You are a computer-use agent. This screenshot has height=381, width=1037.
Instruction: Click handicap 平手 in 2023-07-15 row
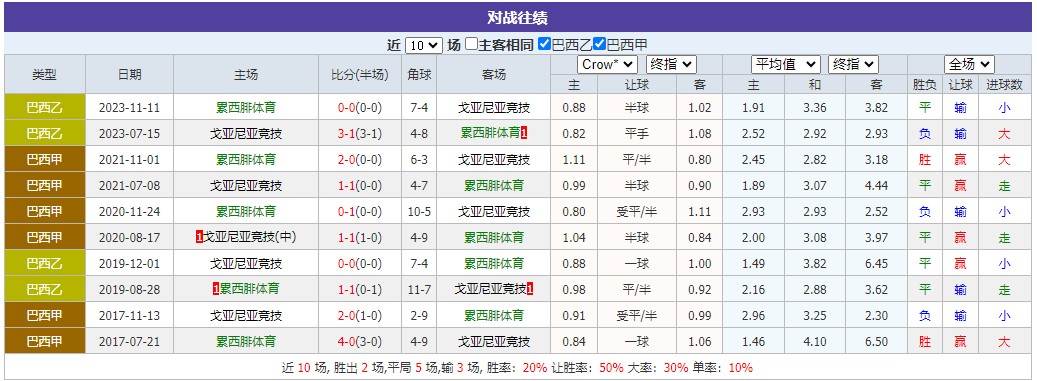coord(637,134)
